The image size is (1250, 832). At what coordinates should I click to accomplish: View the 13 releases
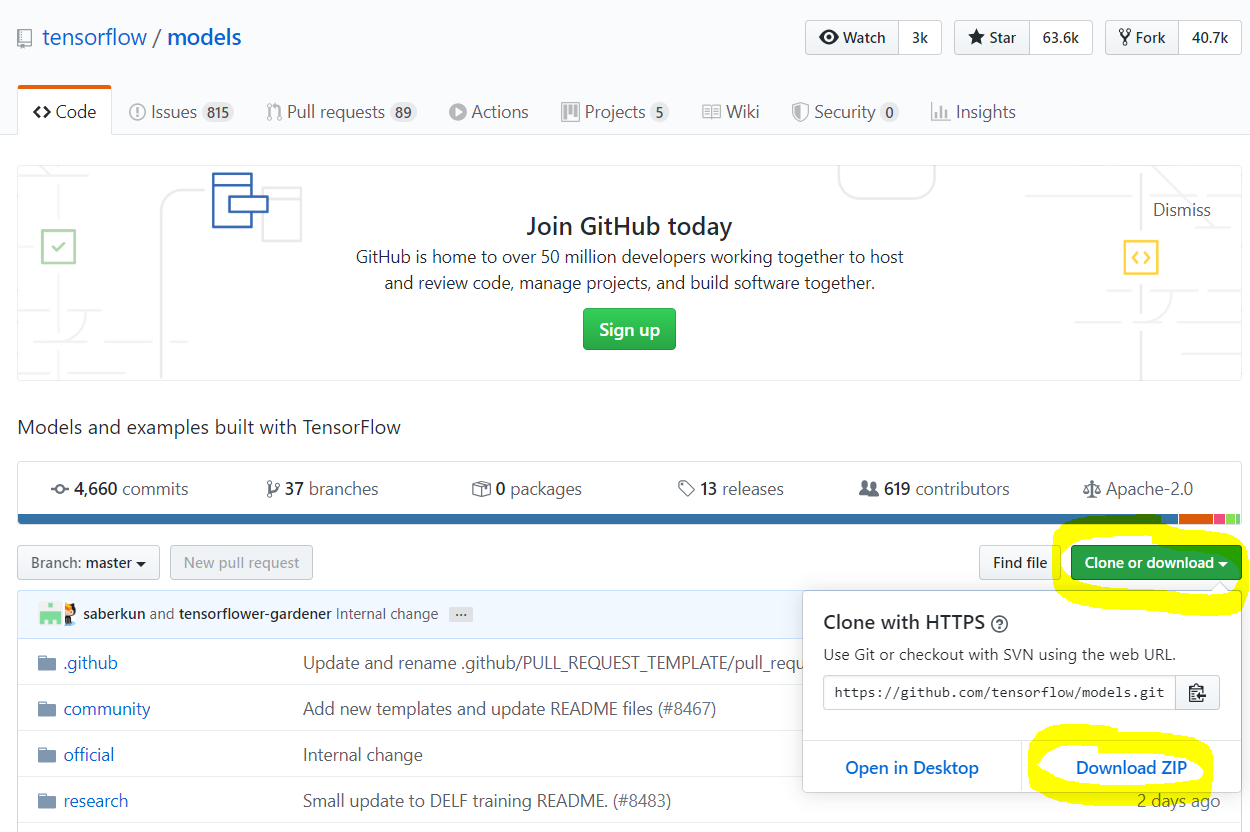(x=731, y=489)
